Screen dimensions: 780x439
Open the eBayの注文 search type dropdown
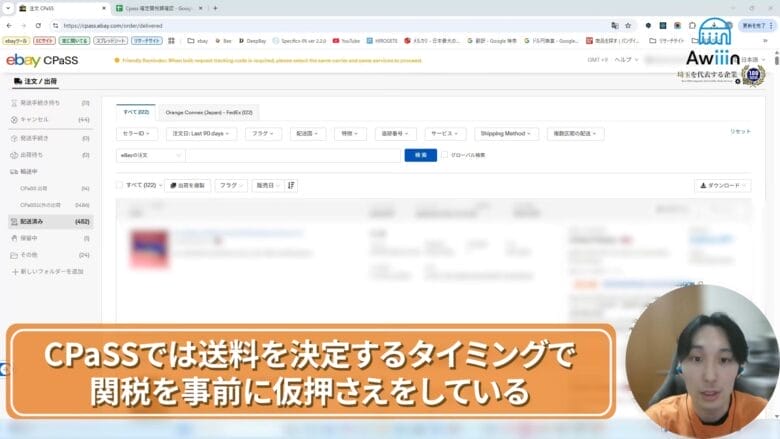point(150,155)
